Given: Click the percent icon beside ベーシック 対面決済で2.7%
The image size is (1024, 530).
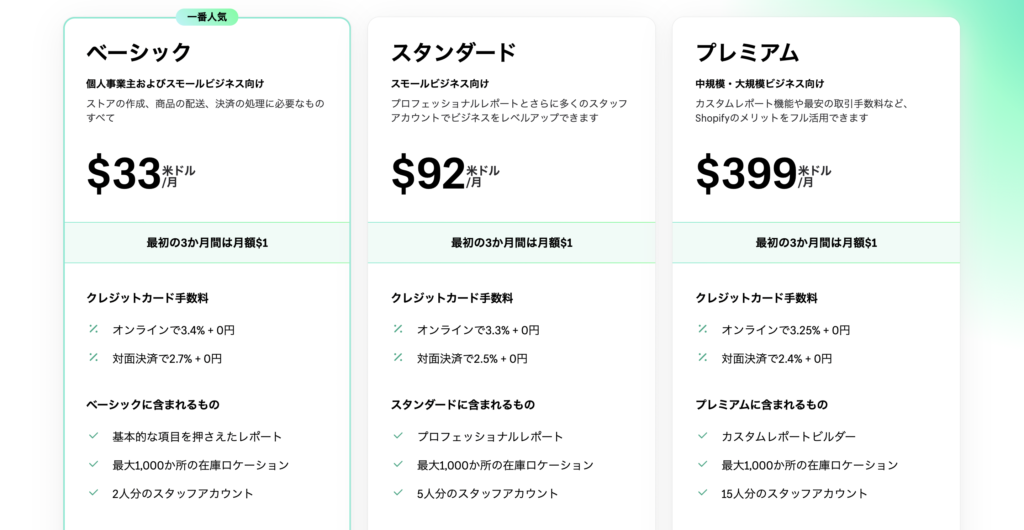Looking at the screenshot, I should [93, 357].
